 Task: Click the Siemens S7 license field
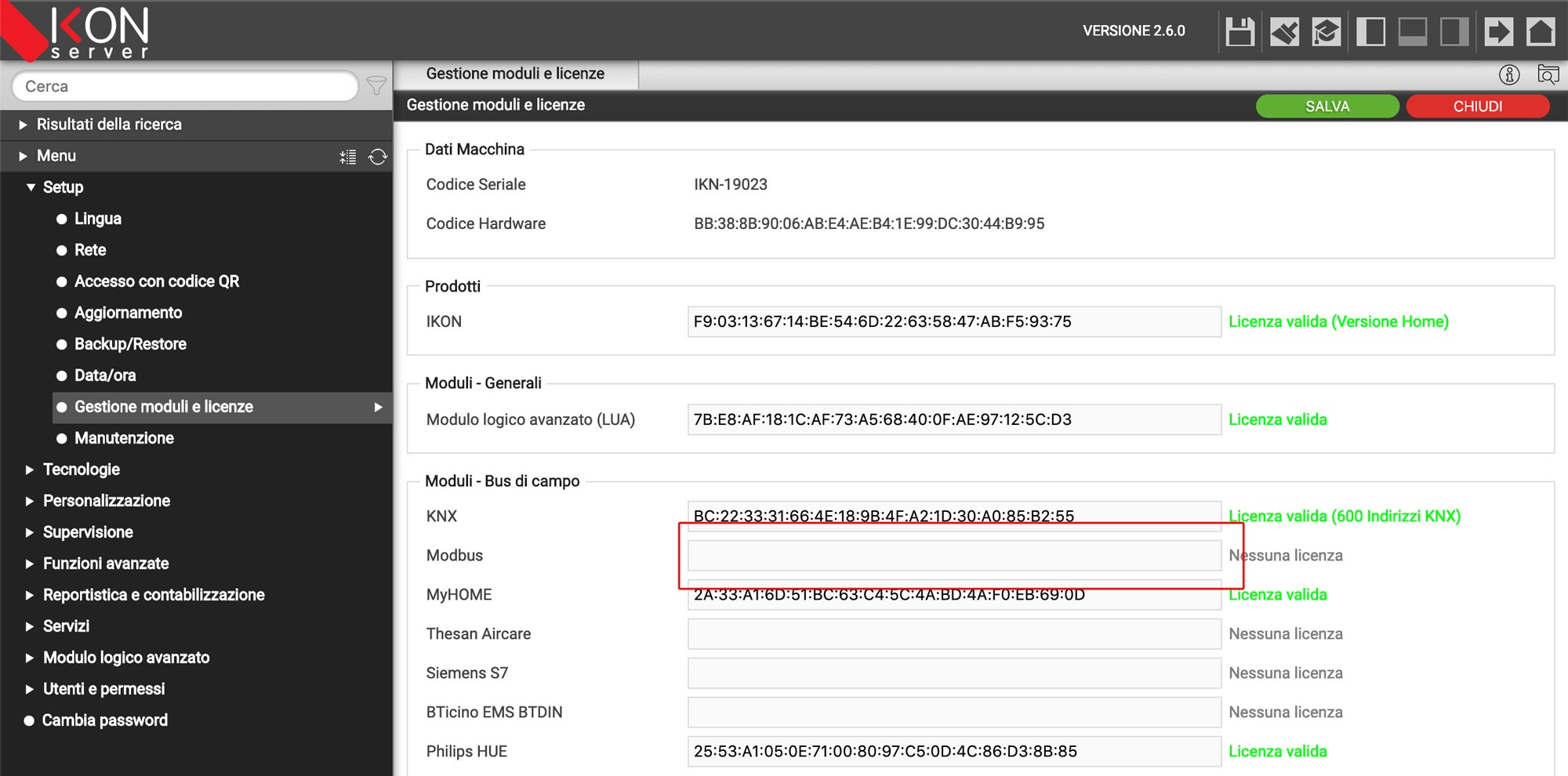(x=954, y=673)
